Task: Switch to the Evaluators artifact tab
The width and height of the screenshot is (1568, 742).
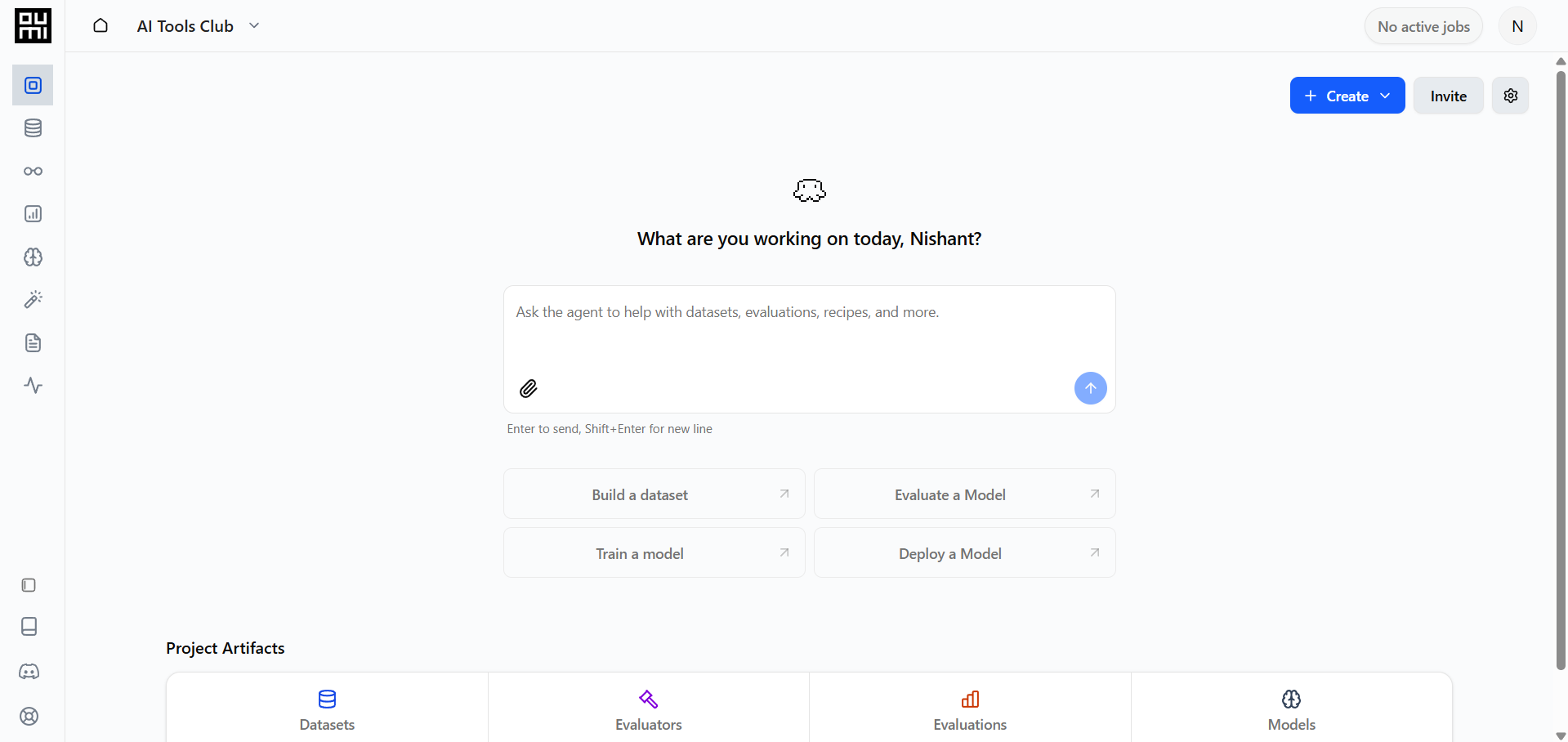Action: (648, 709)
